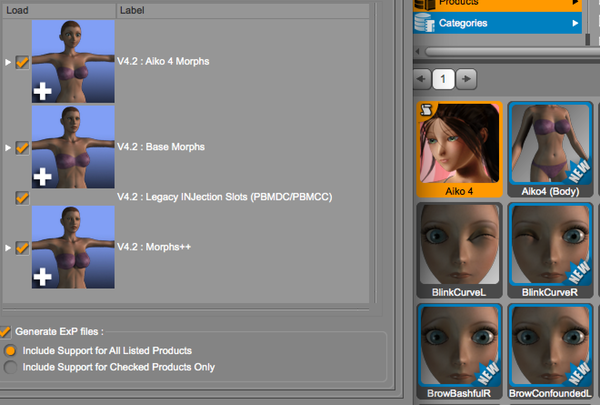Uncheck the Legacy INJection Slots checkbox
This screenshot has width=600, height=405.
tap(22, 198)
